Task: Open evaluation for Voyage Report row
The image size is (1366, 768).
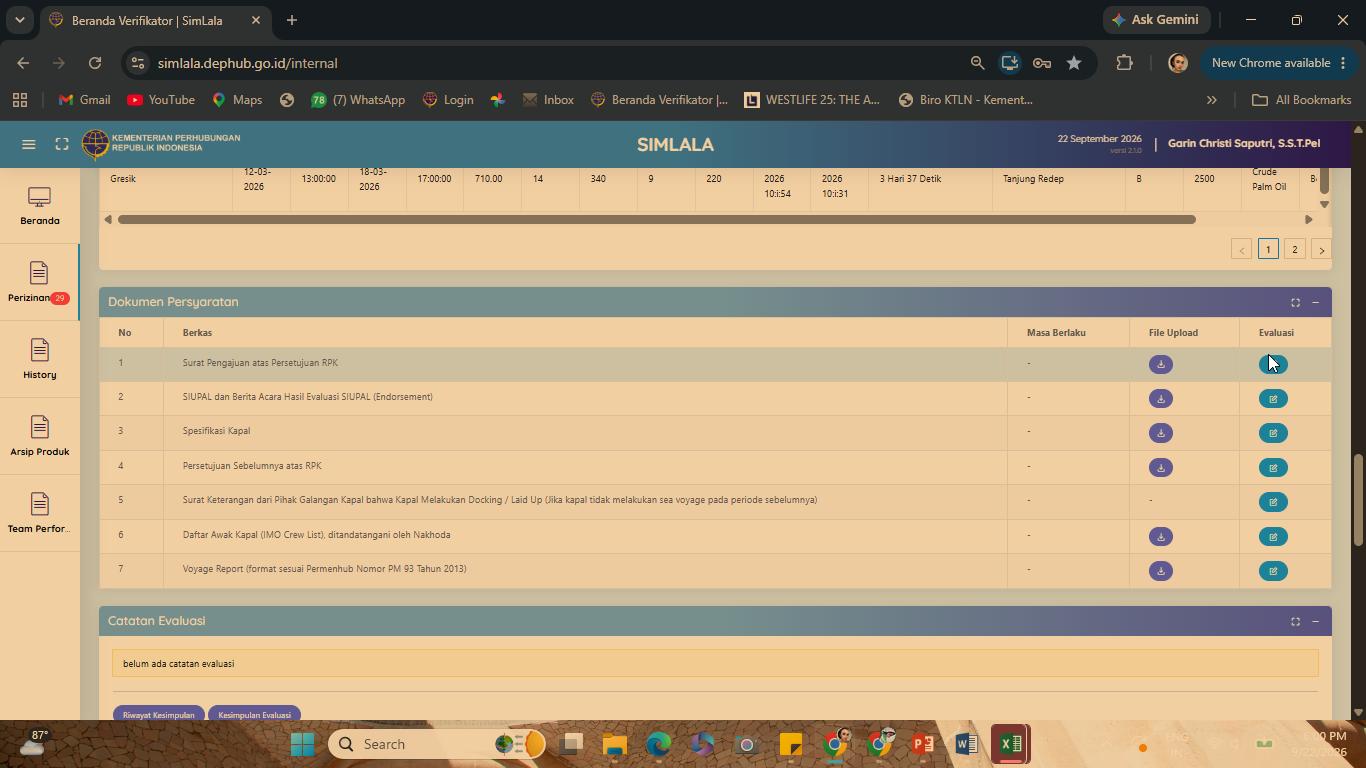Action: click(1273, 571)
